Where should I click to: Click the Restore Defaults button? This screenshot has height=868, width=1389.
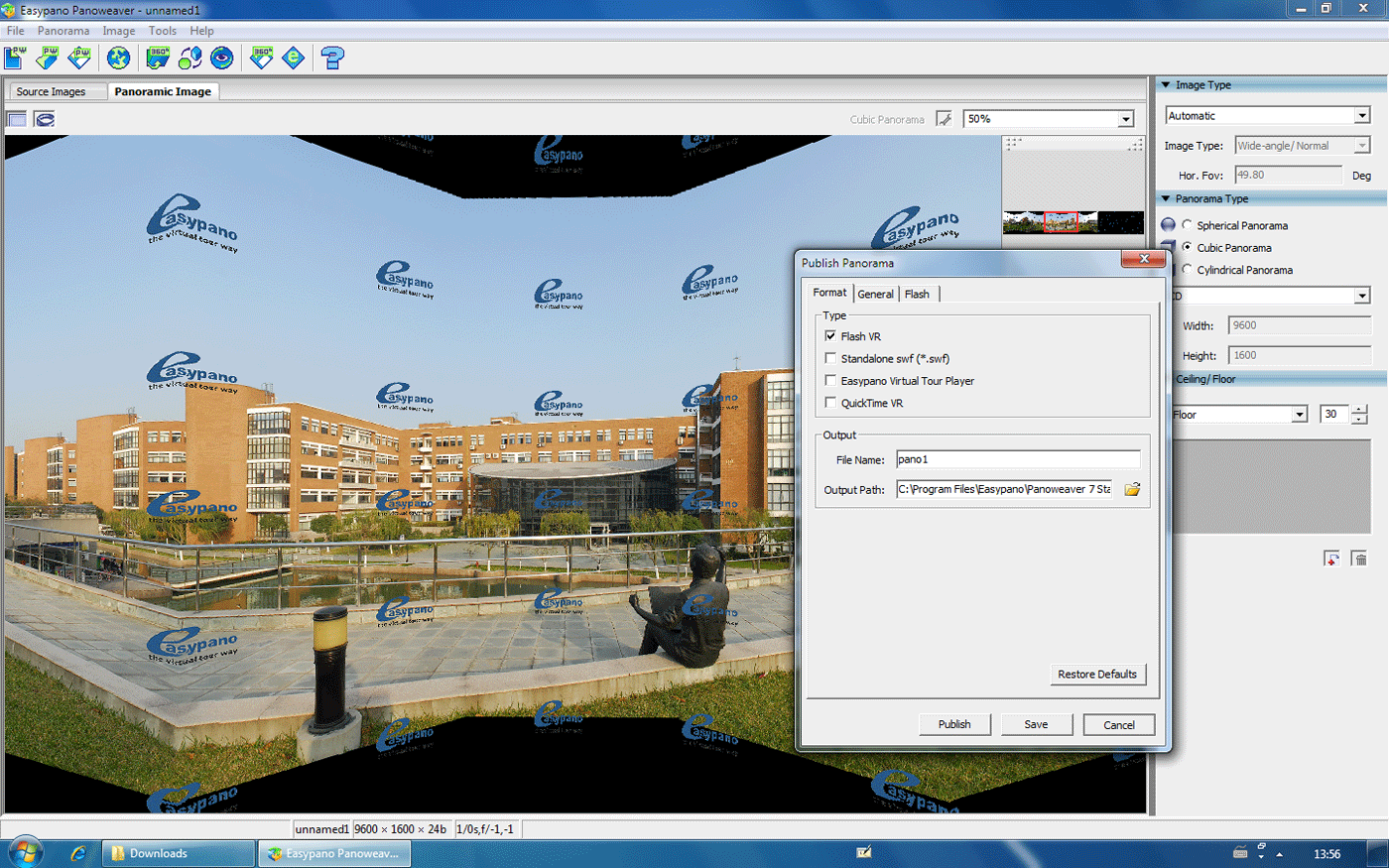(x=1097, y=675)
